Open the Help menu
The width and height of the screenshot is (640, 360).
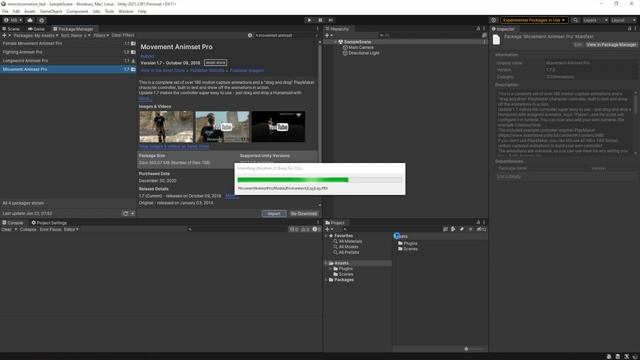(x=142, y=11)
